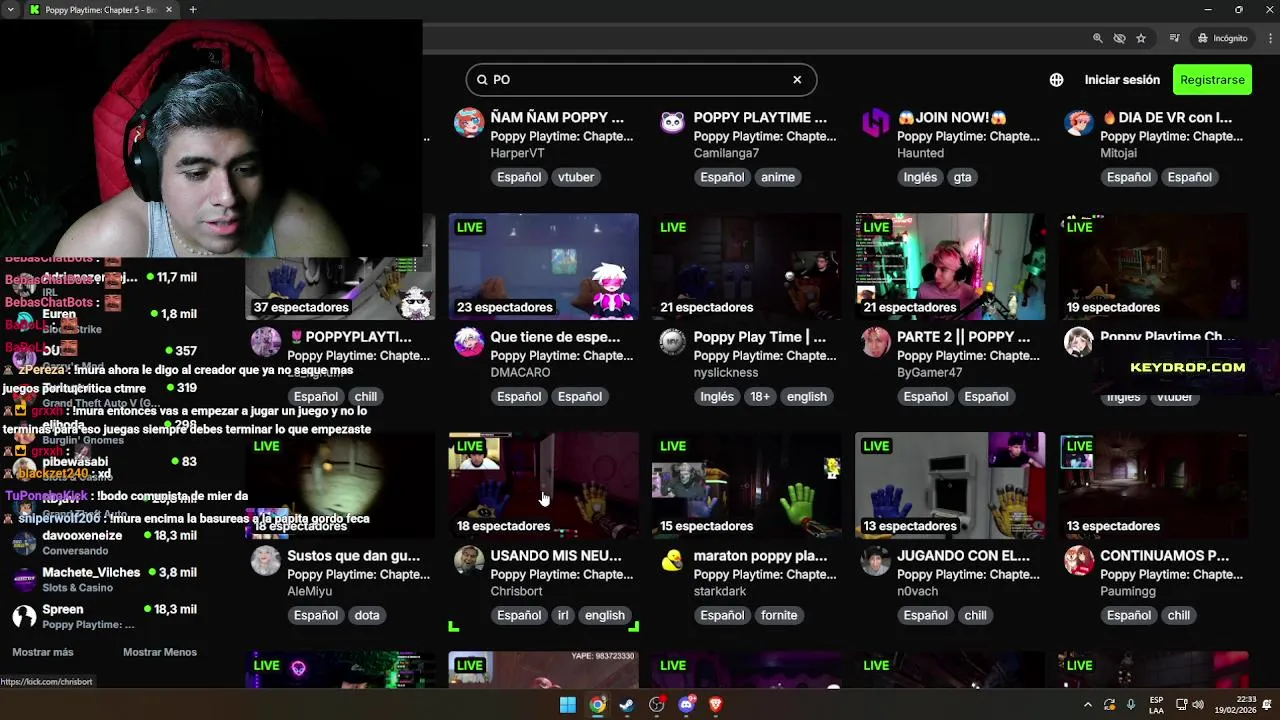Open Paumingg channel avatar
Viewport: 1280px width, 720px height.
click(1079, 561)
